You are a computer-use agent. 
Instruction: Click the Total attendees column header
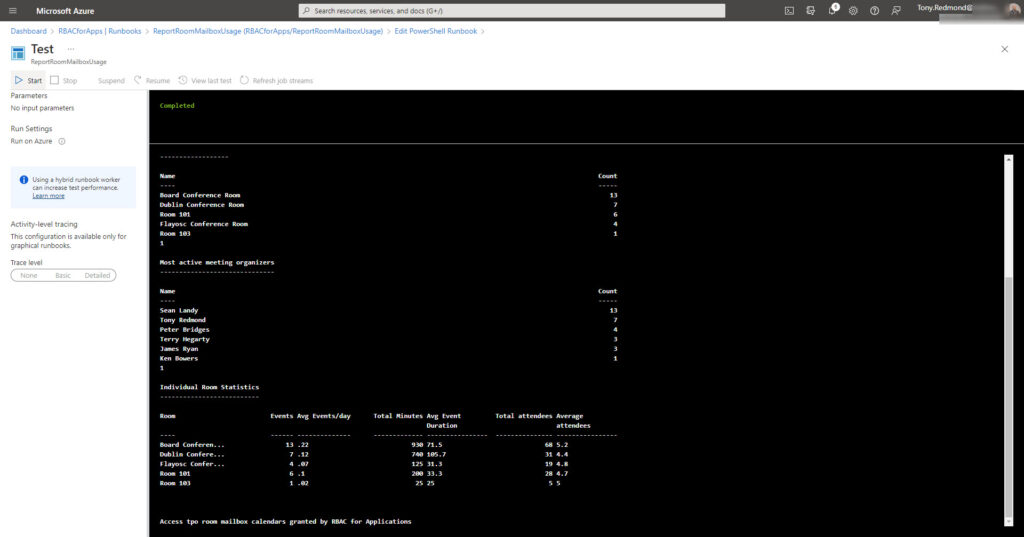(524, 416)
